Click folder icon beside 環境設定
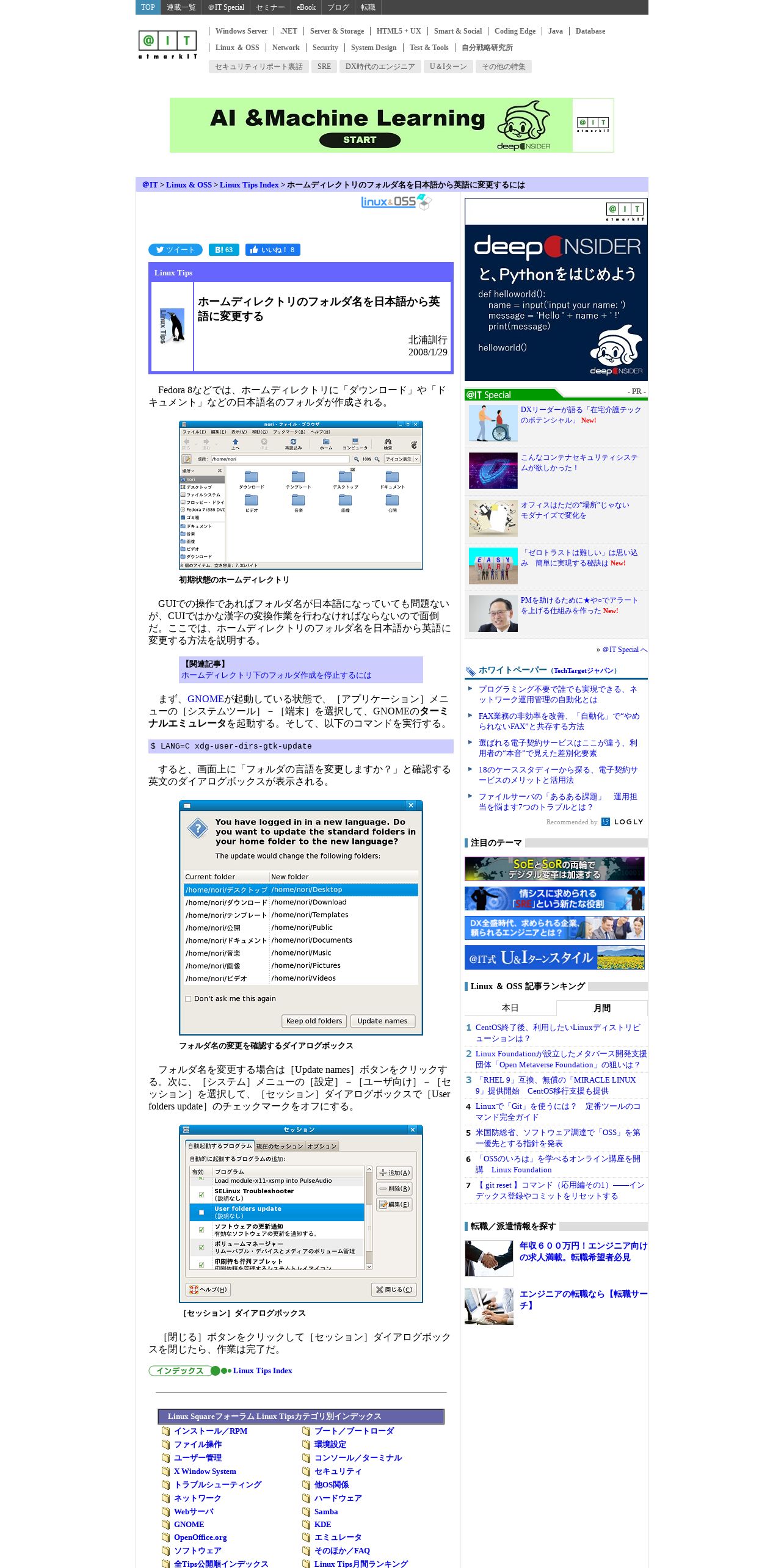 306,1445
